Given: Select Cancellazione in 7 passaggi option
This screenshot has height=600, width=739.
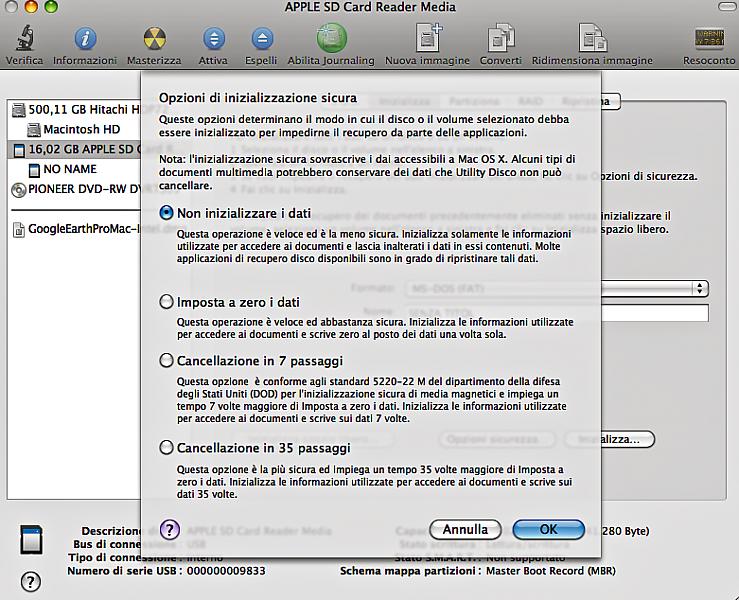Looking at the screenshot, I should tap(166, 361).
